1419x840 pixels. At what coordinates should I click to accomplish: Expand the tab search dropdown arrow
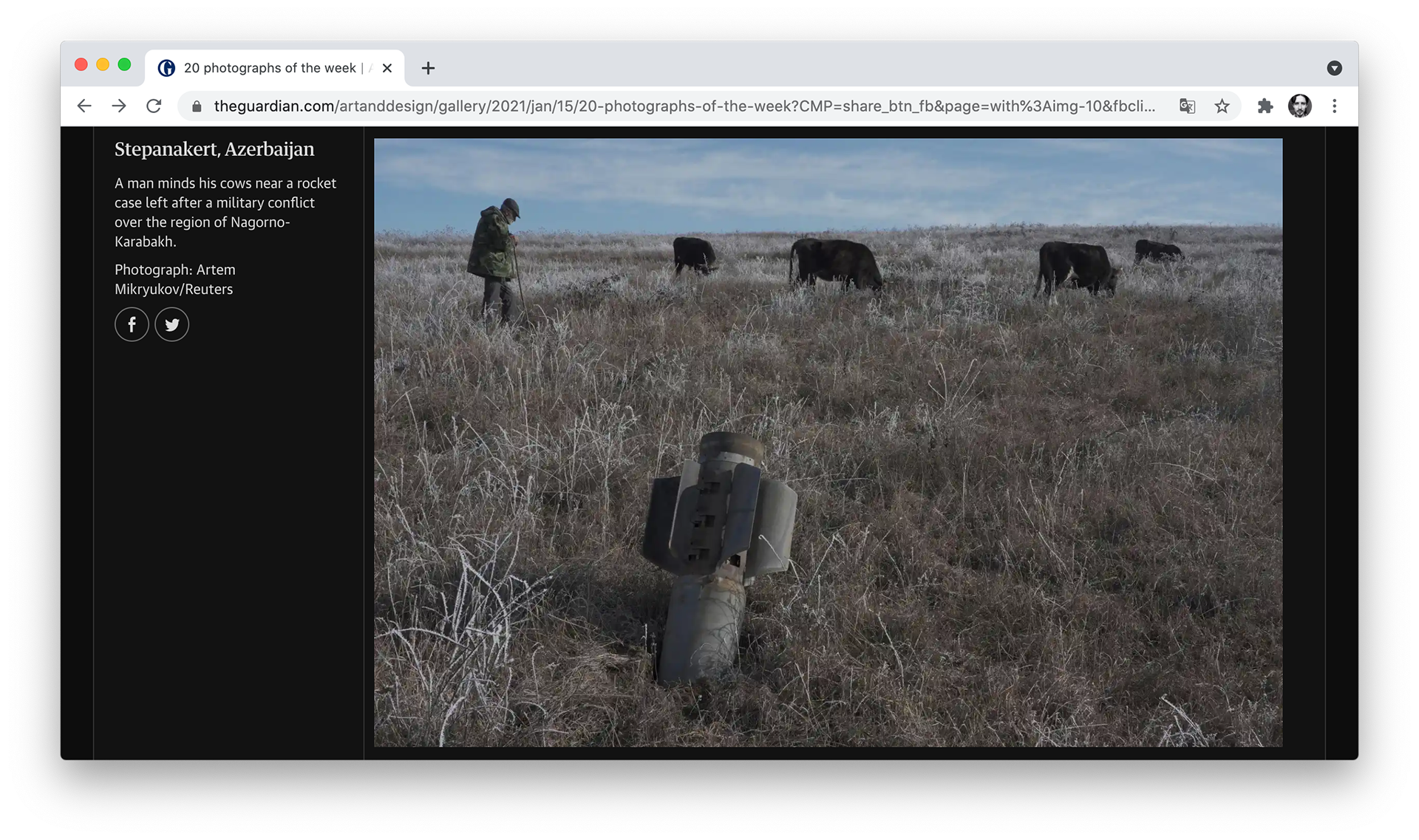pyautogui.click(x=1334, y=68)
